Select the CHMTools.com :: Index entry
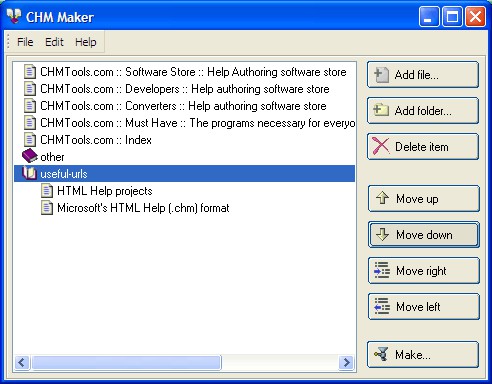The image size is (492, 384). coord(96,140)
